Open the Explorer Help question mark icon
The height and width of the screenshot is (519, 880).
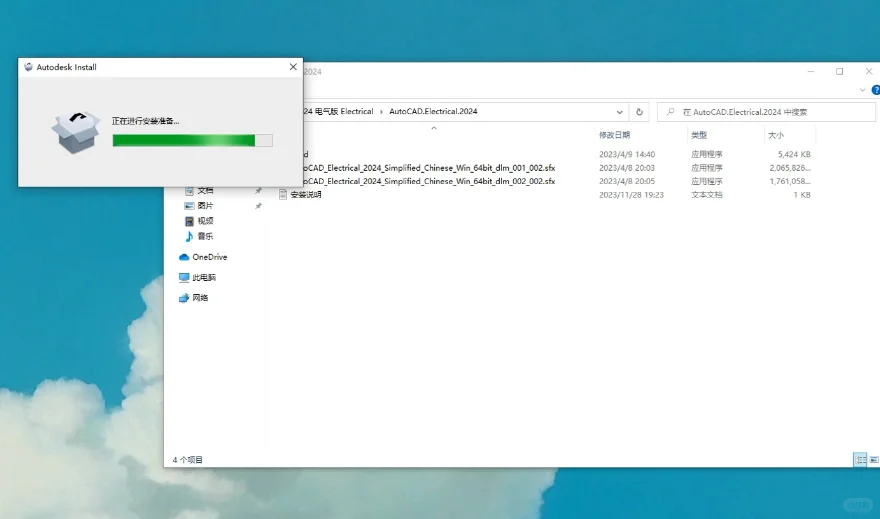click(876, 90)
